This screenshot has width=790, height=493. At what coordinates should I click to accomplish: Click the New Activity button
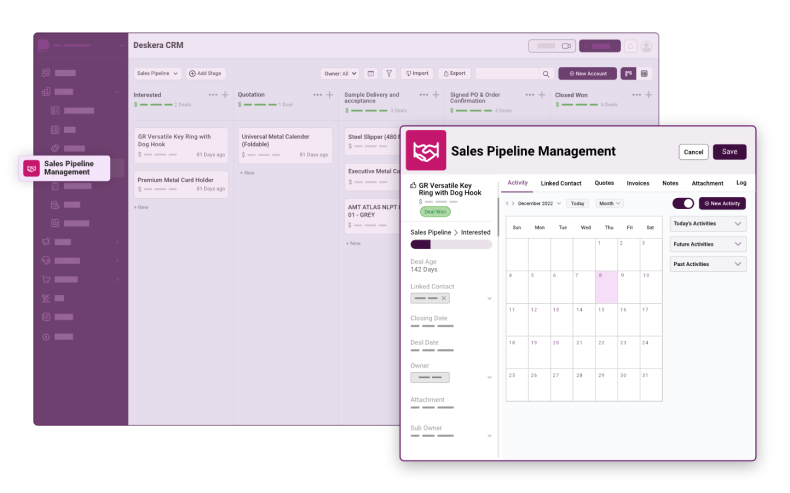pyautogui.click(x=722, y=203)
